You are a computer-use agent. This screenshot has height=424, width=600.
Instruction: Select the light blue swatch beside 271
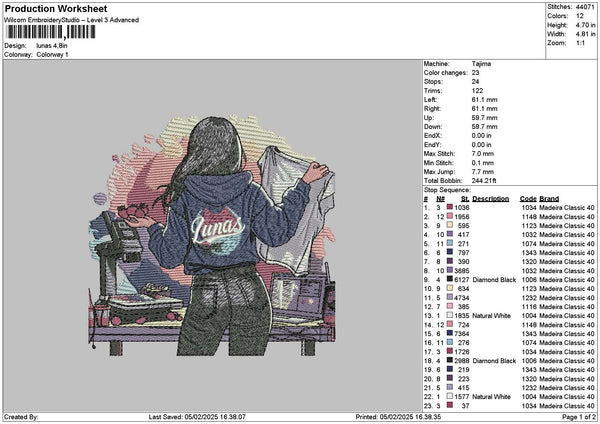pos(450,243)
